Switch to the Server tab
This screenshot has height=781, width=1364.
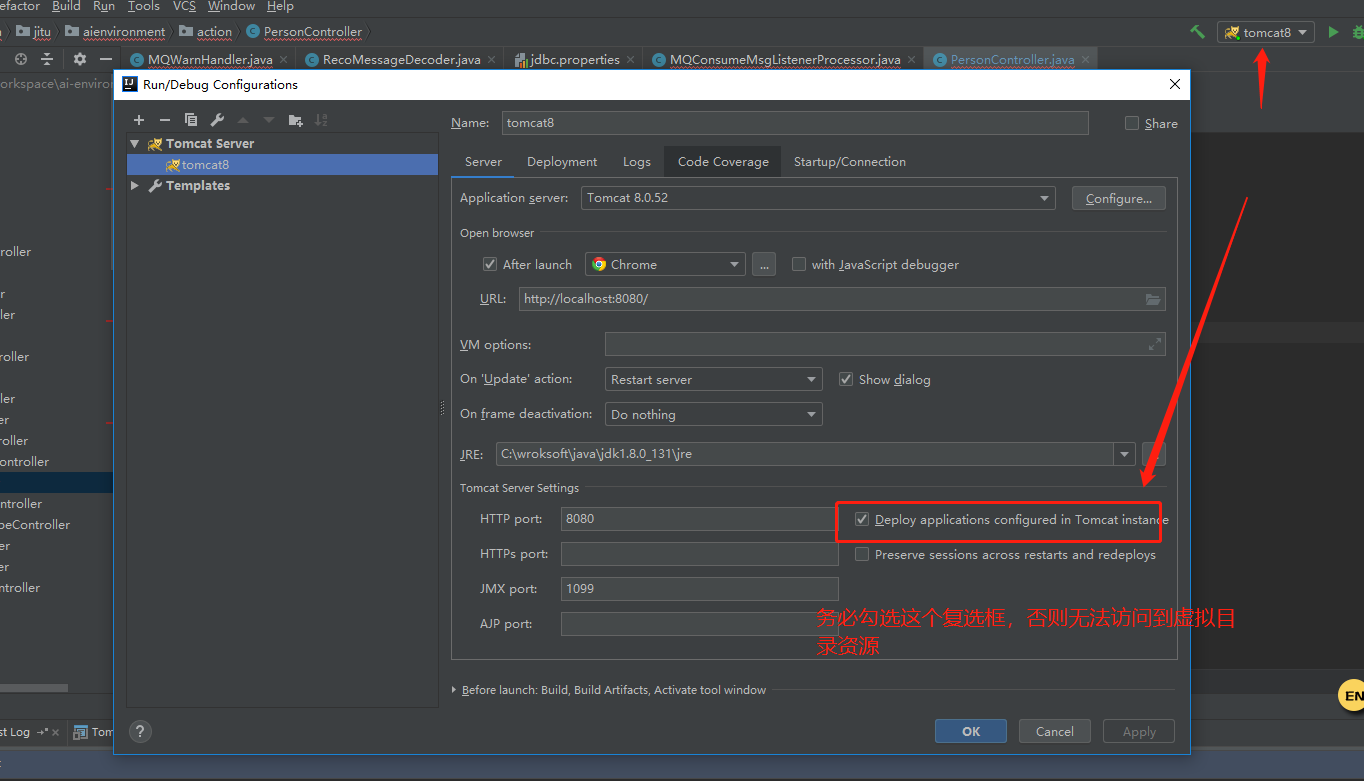tap(483, 162)
